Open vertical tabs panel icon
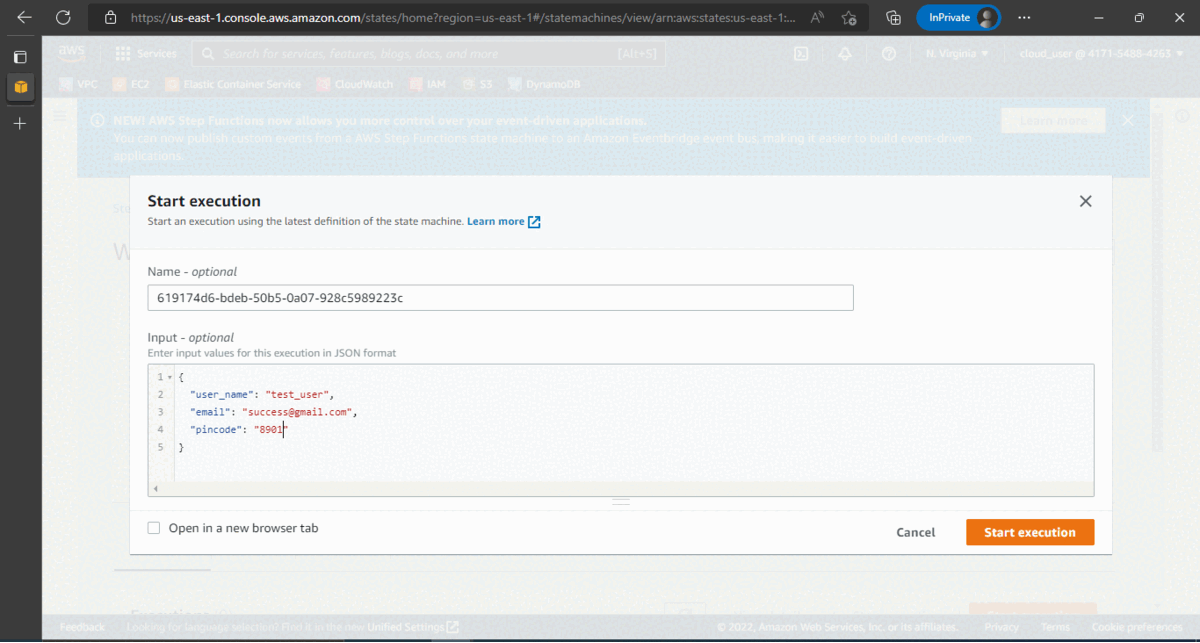1200x643 pixels. pos(20,57)
